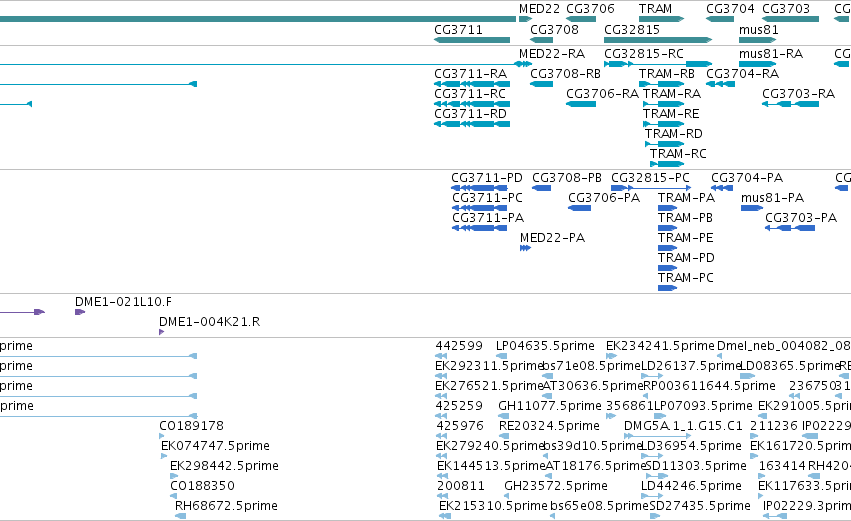Open the CG3711-PA protein label
This screenshot has width=851, height=521.
488,218
